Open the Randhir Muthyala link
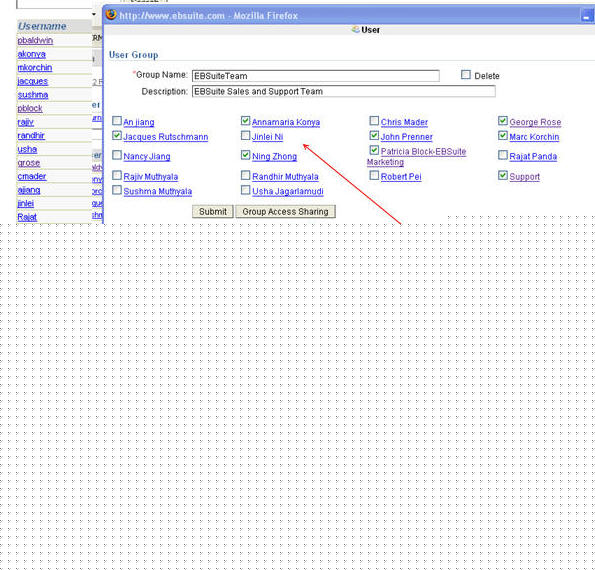The width and height of the screenshot is (595, 570). pyautogui.click(x=285, y=177)
